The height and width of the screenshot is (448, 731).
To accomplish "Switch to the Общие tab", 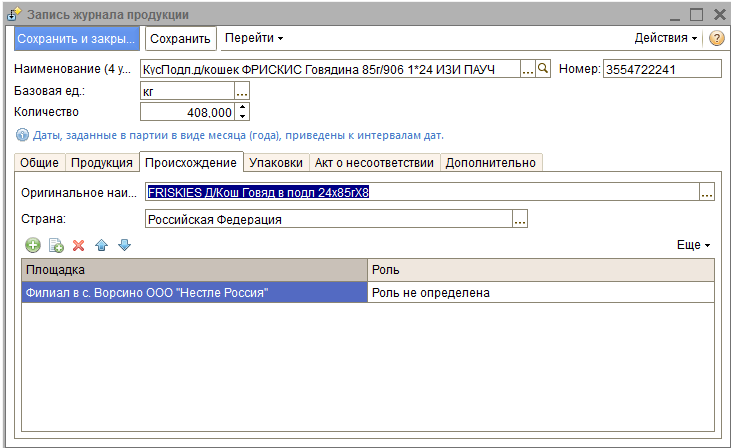I will (40, 163).
